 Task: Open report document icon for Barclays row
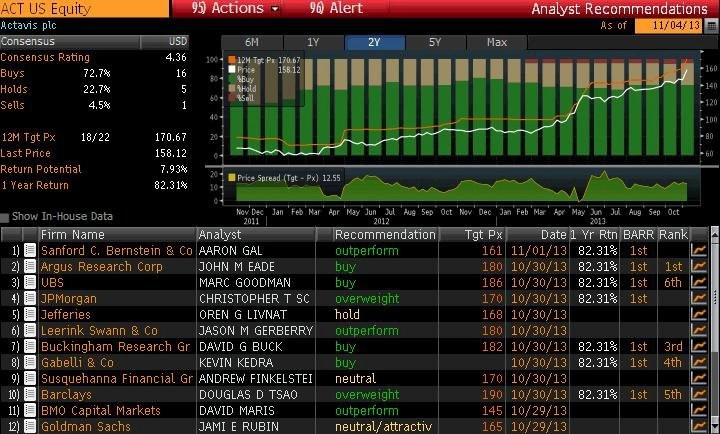tap(30, 395)
